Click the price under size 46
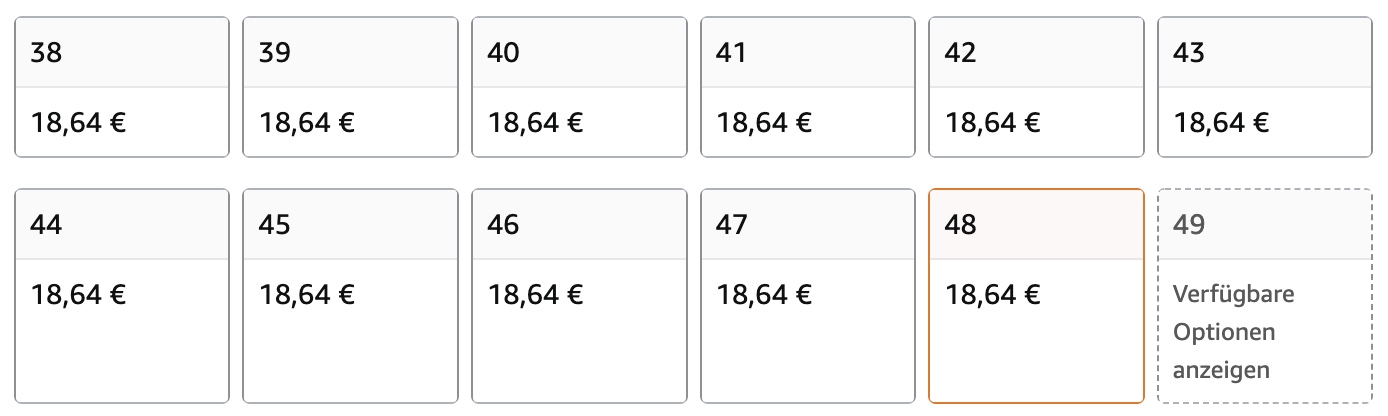Viewport: 1388px width, 416px height. [x=536, y=295]
